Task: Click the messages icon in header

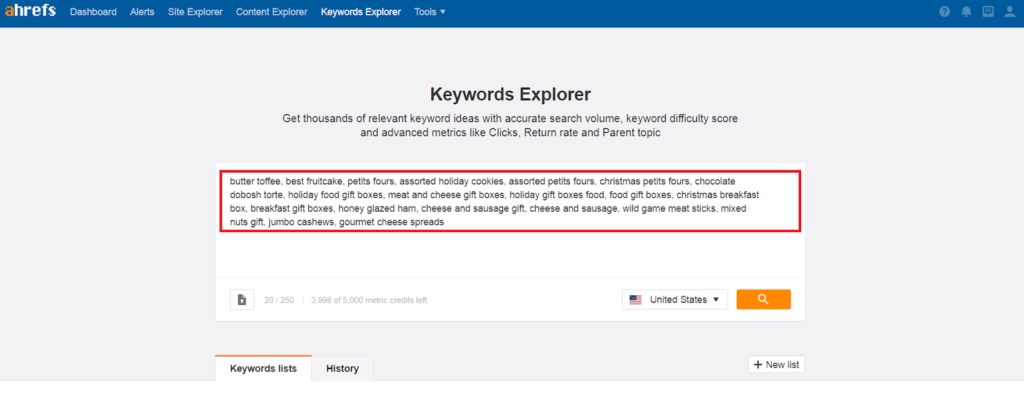Action: (987, 11)
